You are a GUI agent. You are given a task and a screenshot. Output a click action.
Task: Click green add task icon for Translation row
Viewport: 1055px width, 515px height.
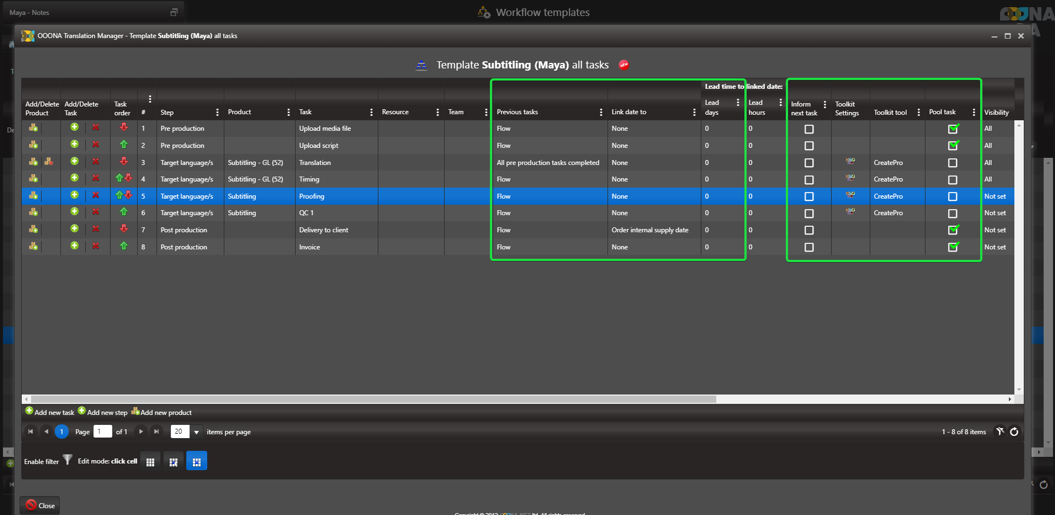click(x=74, y=162)
